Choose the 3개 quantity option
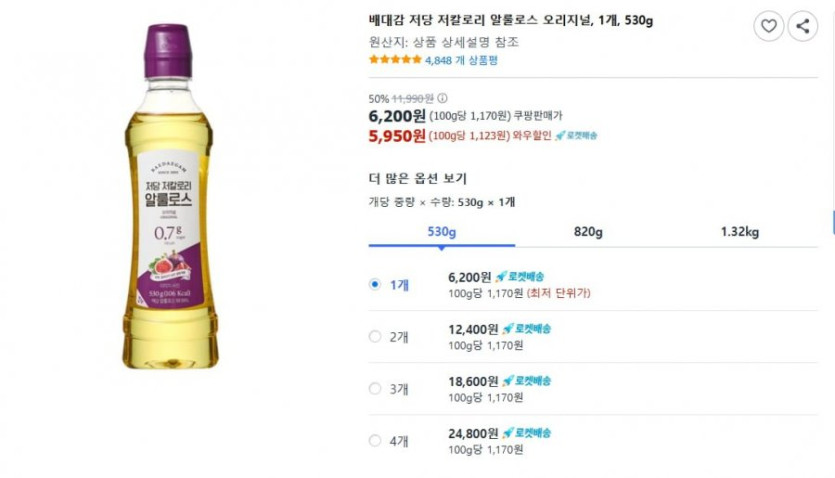835x478 pixels. 375,388
